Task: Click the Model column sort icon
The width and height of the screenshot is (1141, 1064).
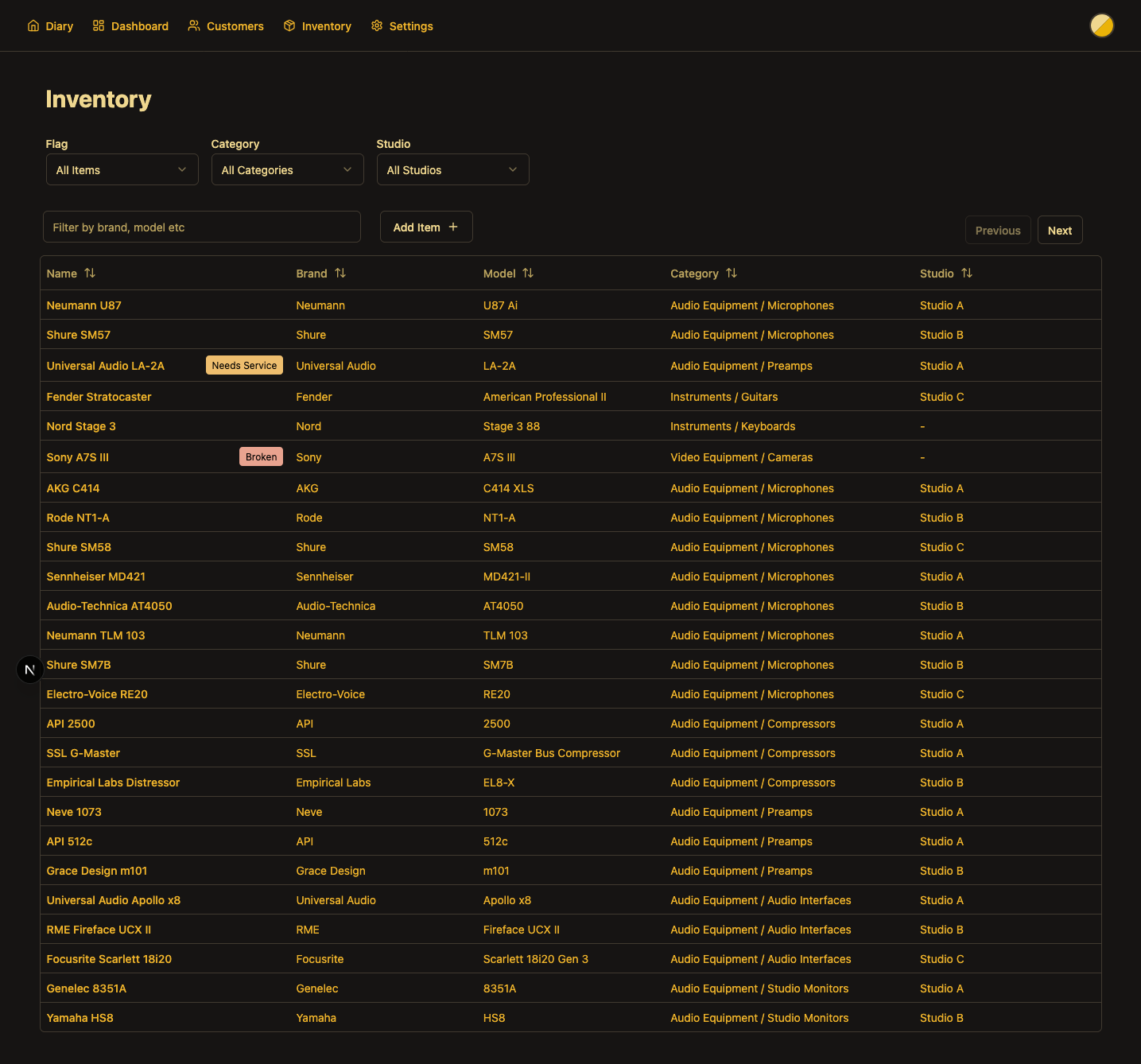Action: [x=528, y=273]
